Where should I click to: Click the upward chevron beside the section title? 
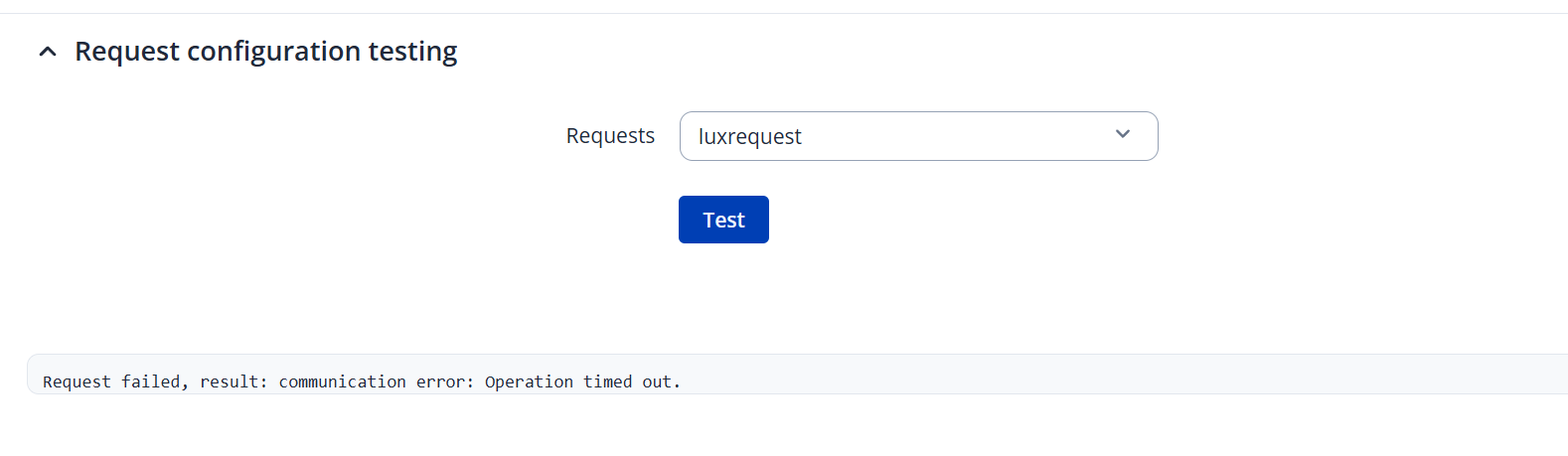(48, 52)
